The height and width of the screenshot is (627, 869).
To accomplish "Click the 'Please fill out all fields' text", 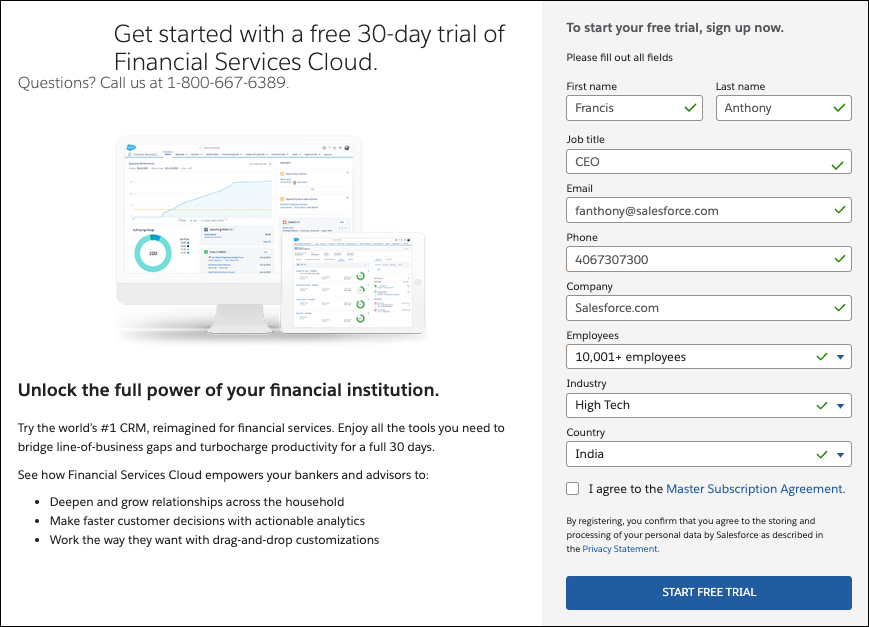I will (620, 58).
